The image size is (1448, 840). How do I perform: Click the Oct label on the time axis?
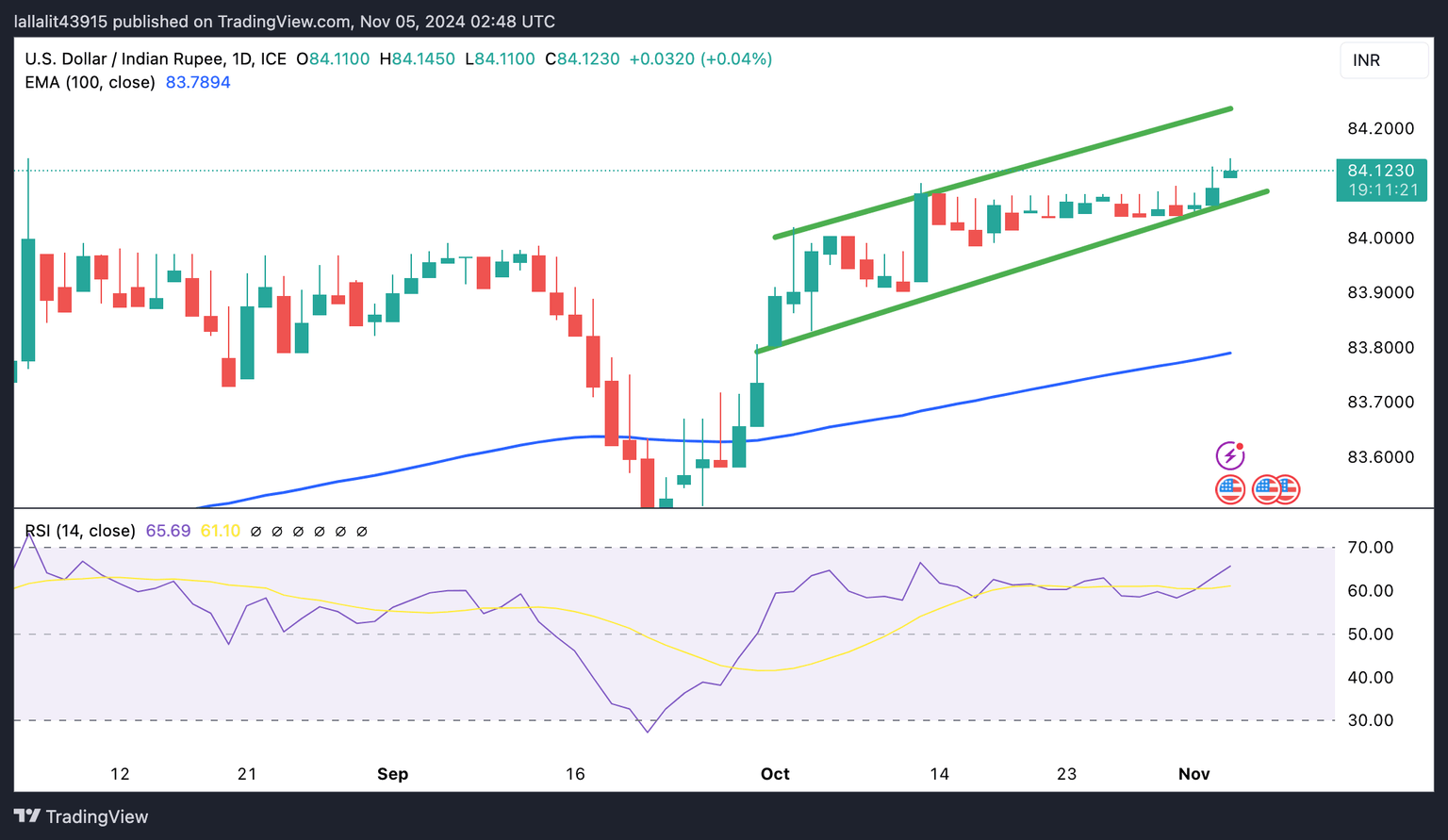click(775, 774)
